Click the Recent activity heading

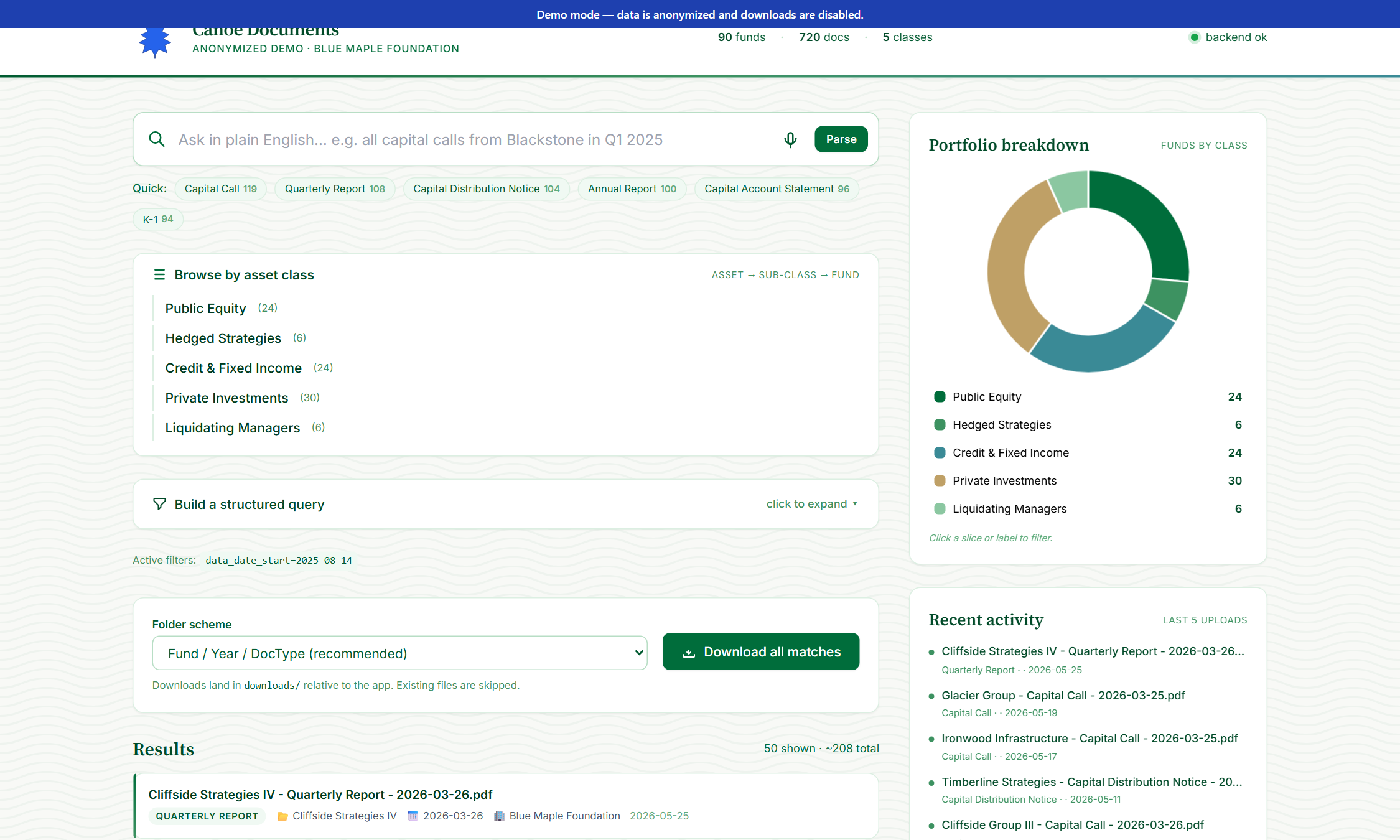(986, 620)
